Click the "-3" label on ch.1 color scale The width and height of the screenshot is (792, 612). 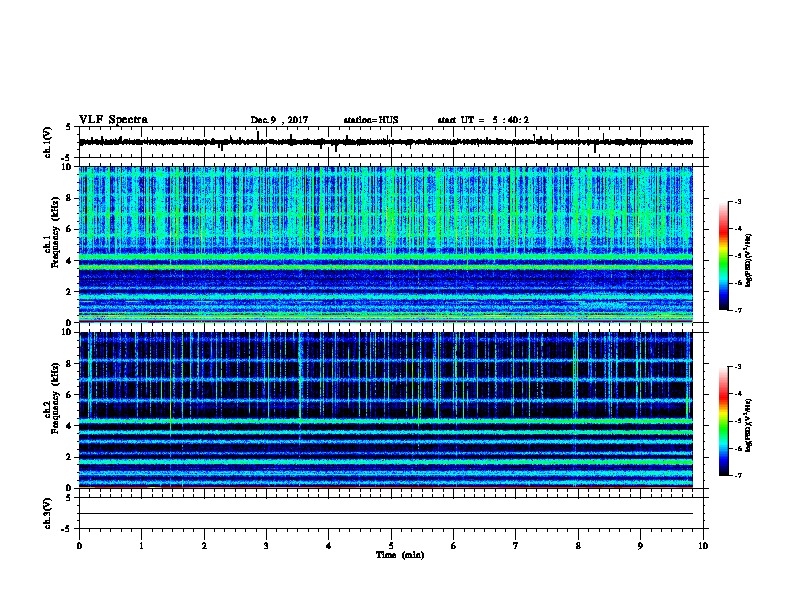pyautogui.click(x=737, y=201)
